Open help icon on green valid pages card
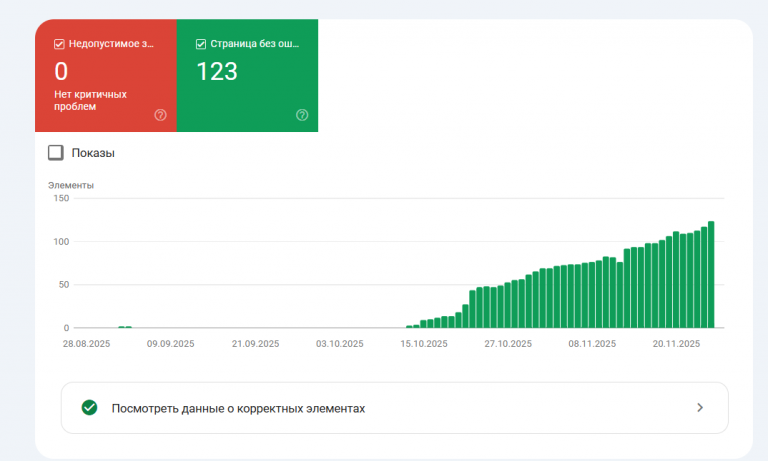 [302, 115]
